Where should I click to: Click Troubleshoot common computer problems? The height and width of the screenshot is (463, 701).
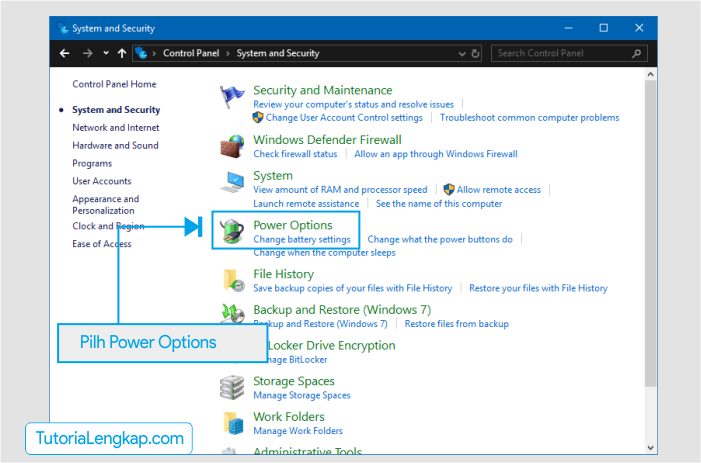point(529,118)
